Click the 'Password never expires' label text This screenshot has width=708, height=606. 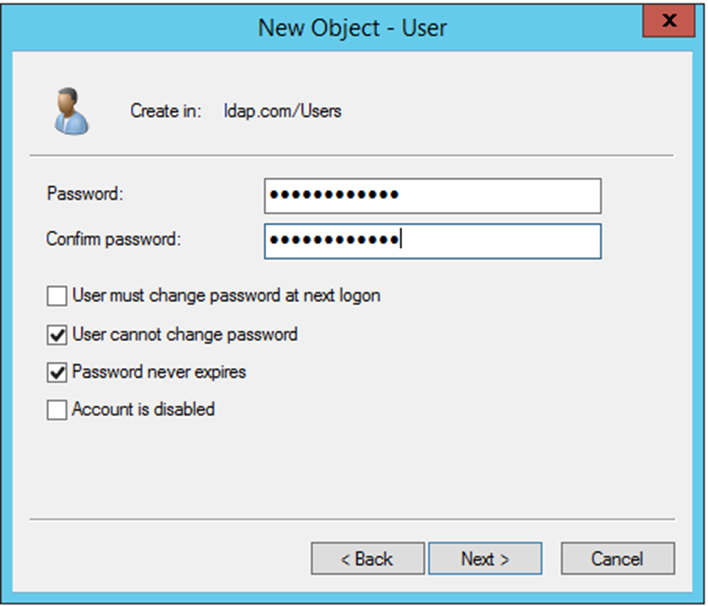pyautogui.click(x=159, y=372)
